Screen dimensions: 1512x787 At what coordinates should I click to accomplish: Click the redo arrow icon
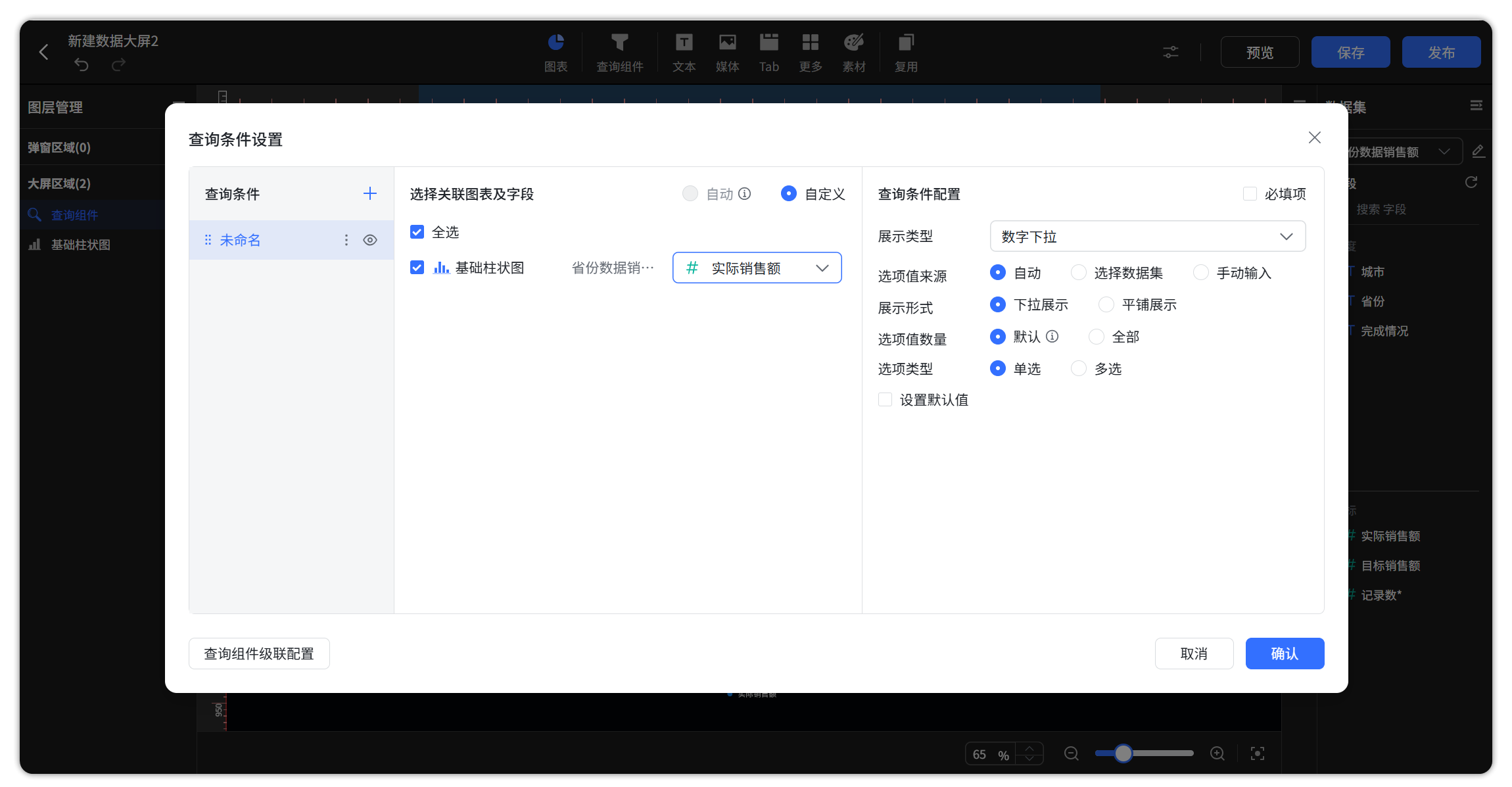pyautogui.click(x=118, y=64)
